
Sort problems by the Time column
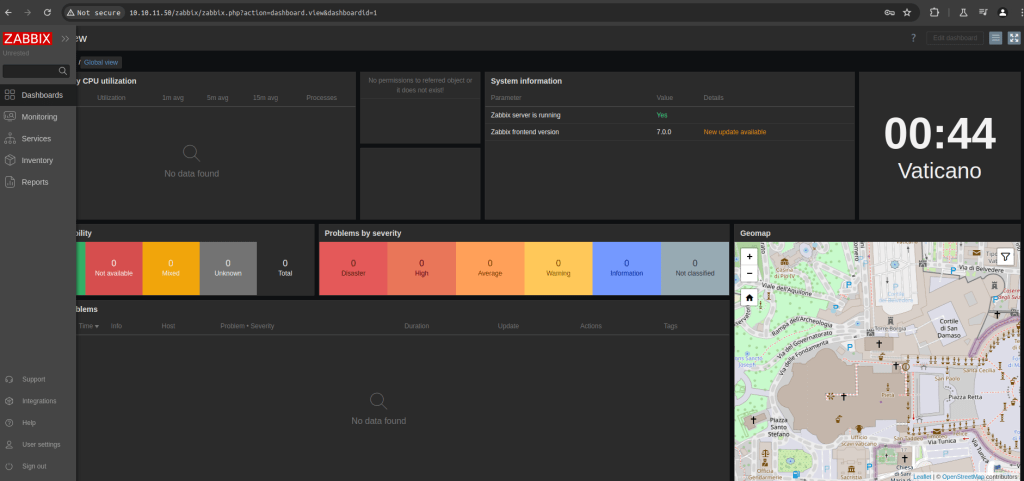tap(88, 326)
